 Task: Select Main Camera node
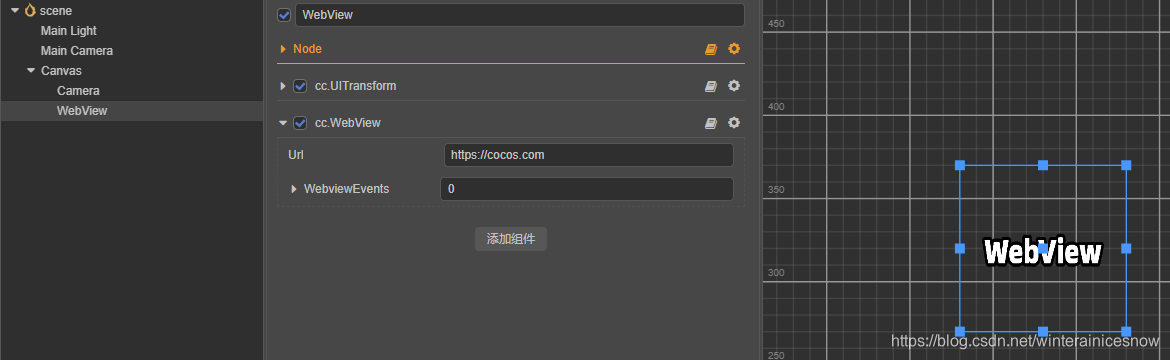(x=77, y=51)
